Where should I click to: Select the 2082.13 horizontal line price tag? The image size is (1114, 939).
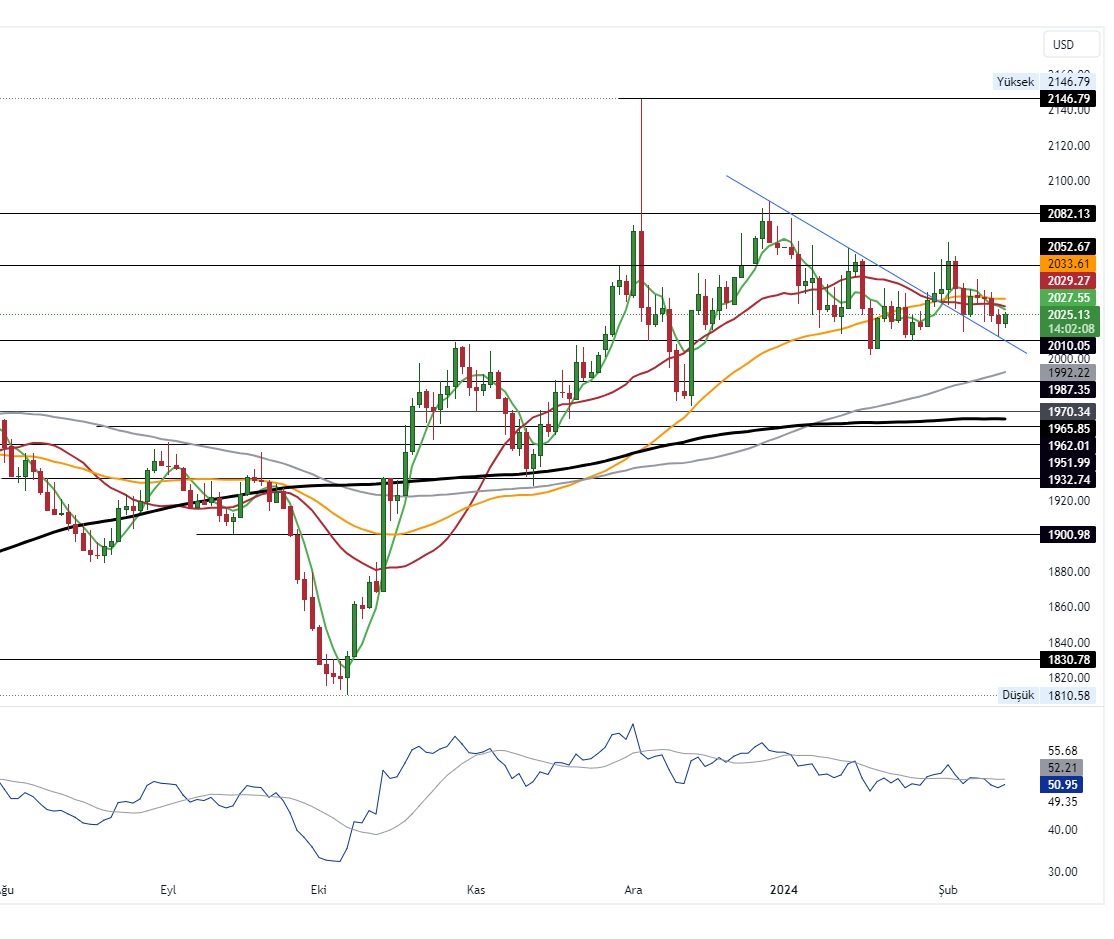click(x=1069, y=214)
